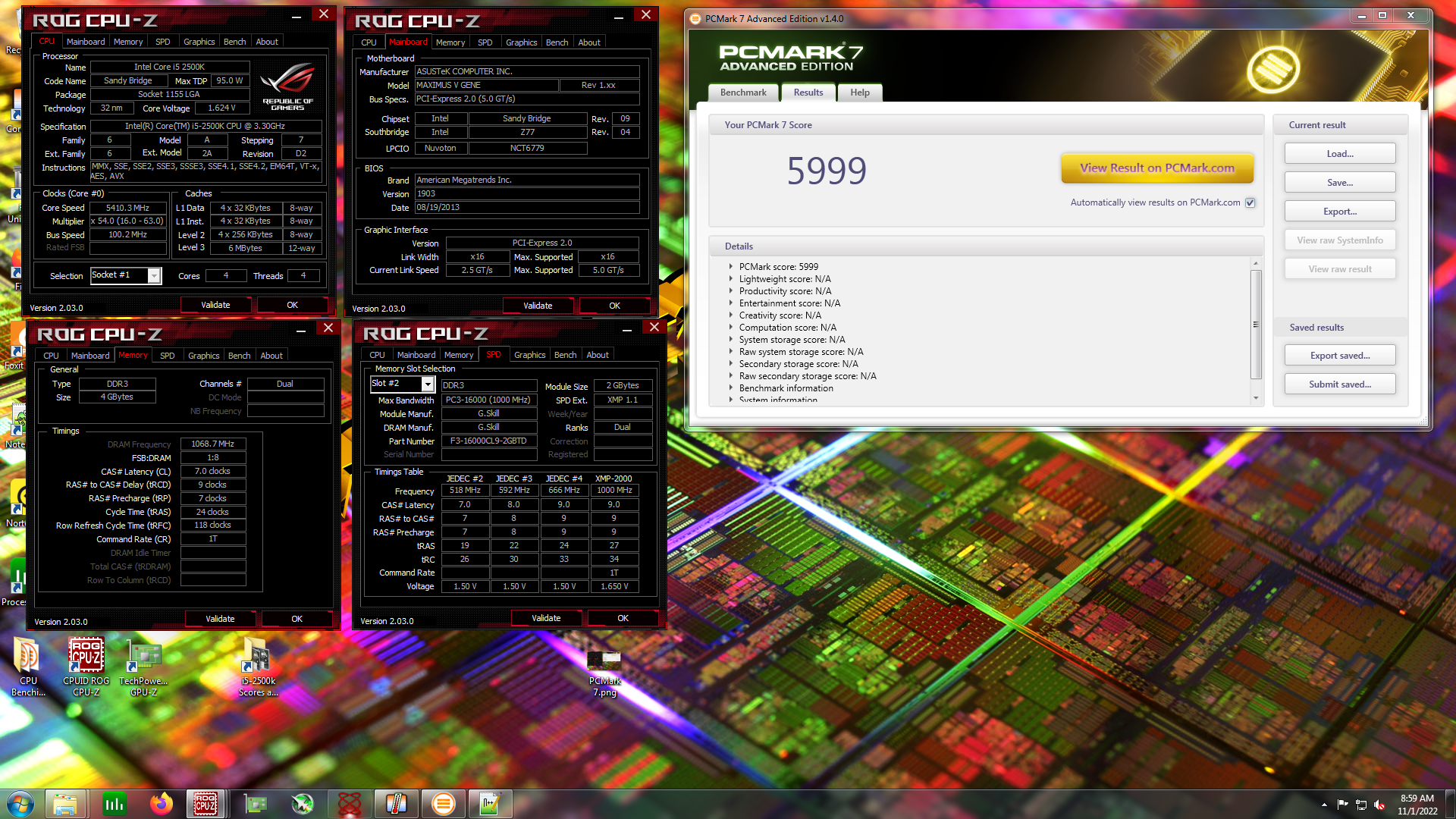Click the Export... button in PCMark

1340,212
